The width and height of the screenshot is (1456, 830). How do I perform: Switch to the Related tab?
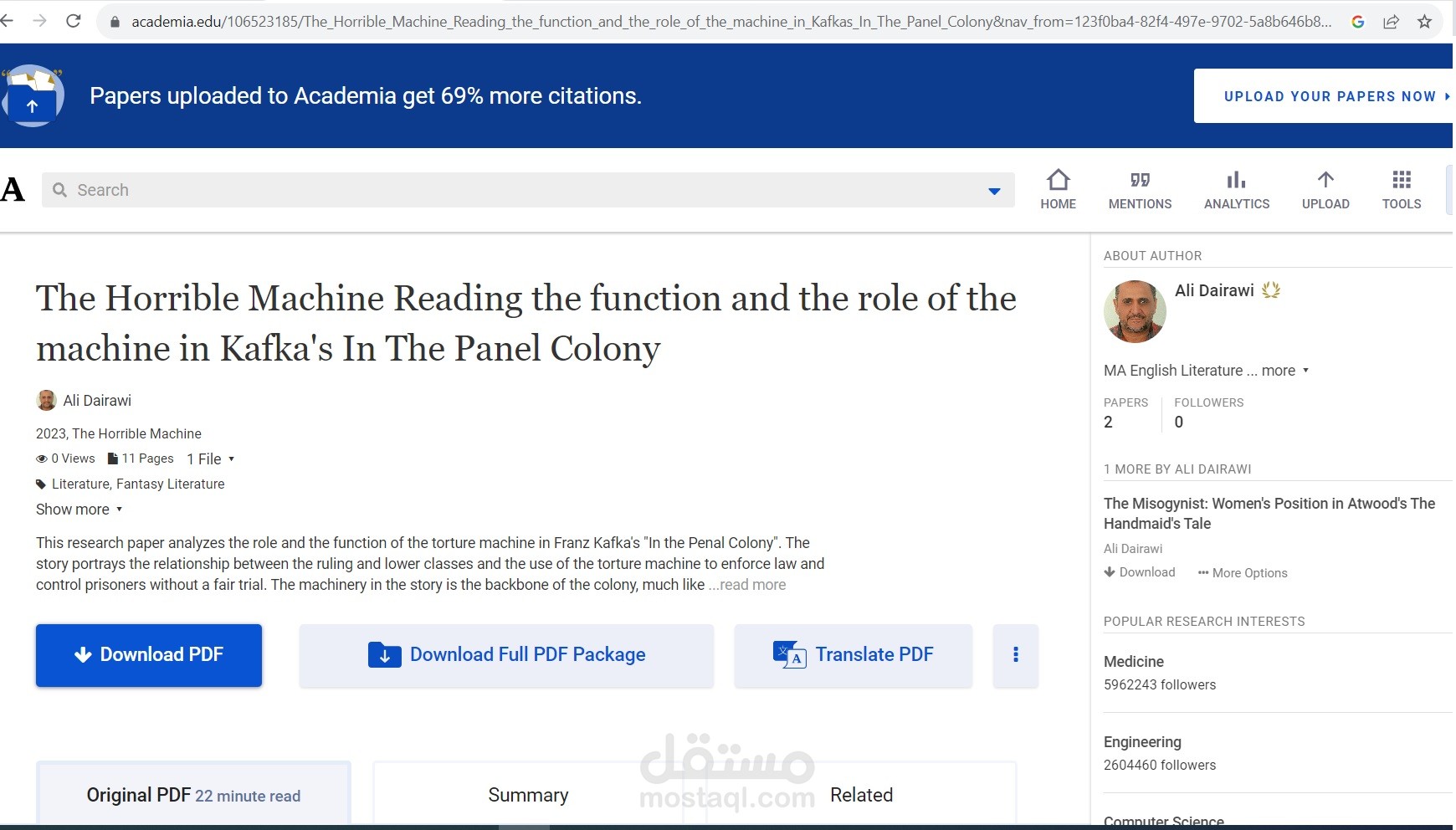tap(861, 795)
